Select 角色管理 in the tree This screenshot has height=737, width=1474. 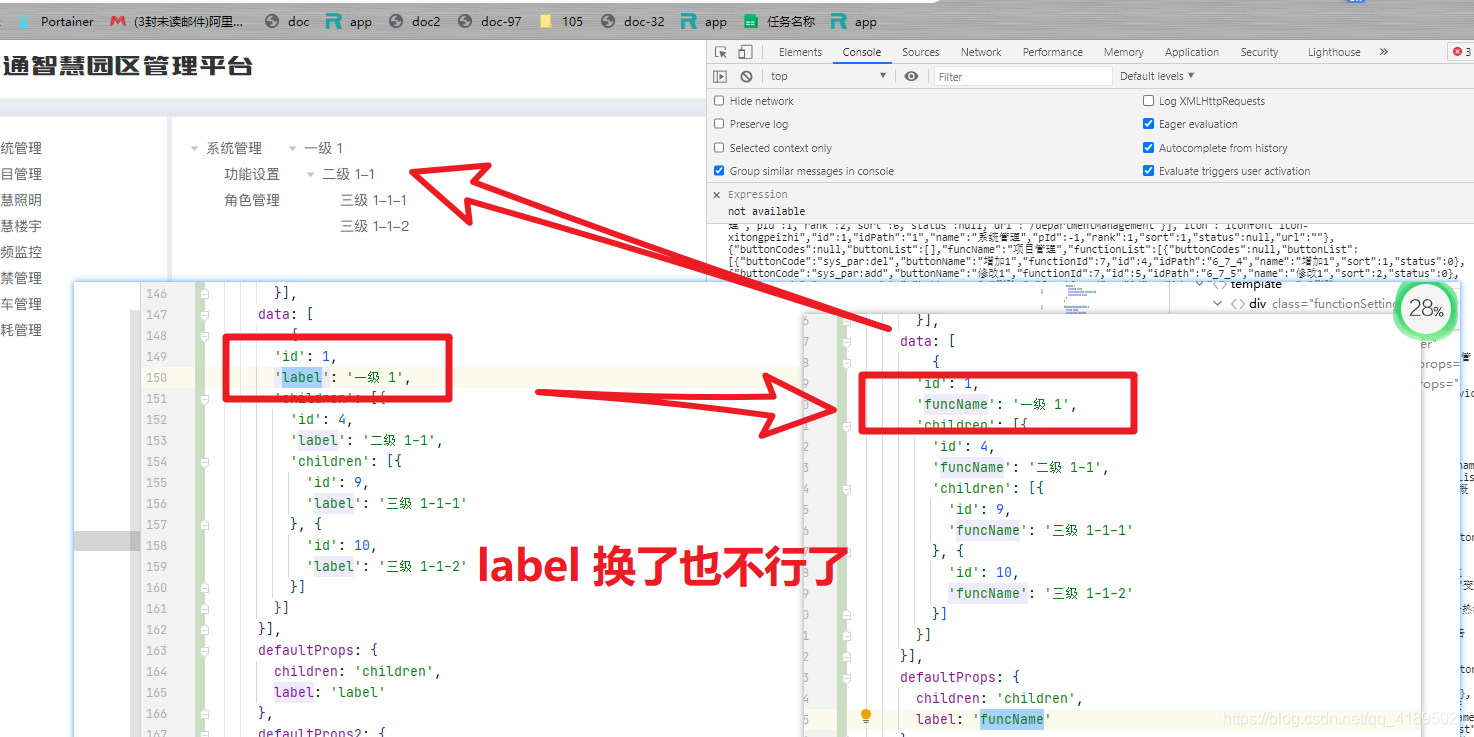(252, 200)
